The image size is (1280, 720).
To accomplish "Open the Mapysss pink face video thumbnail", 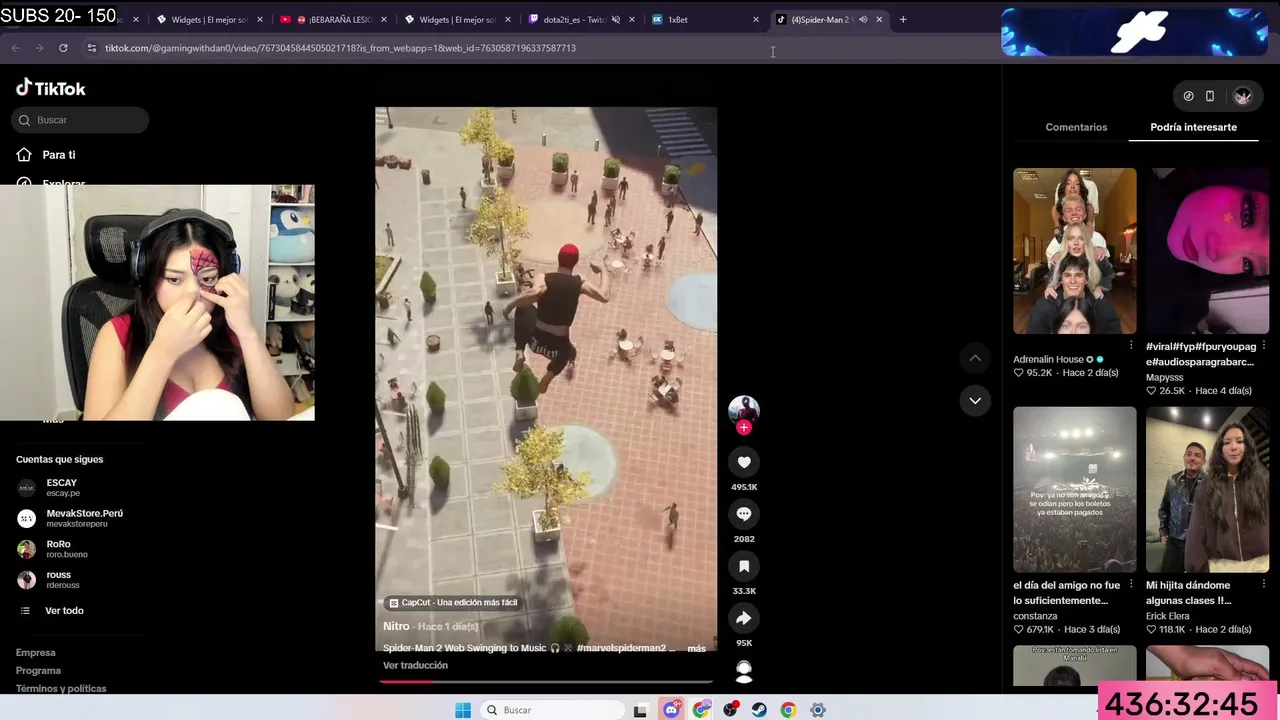I will pyautogui.click(x=1207, y=251).
